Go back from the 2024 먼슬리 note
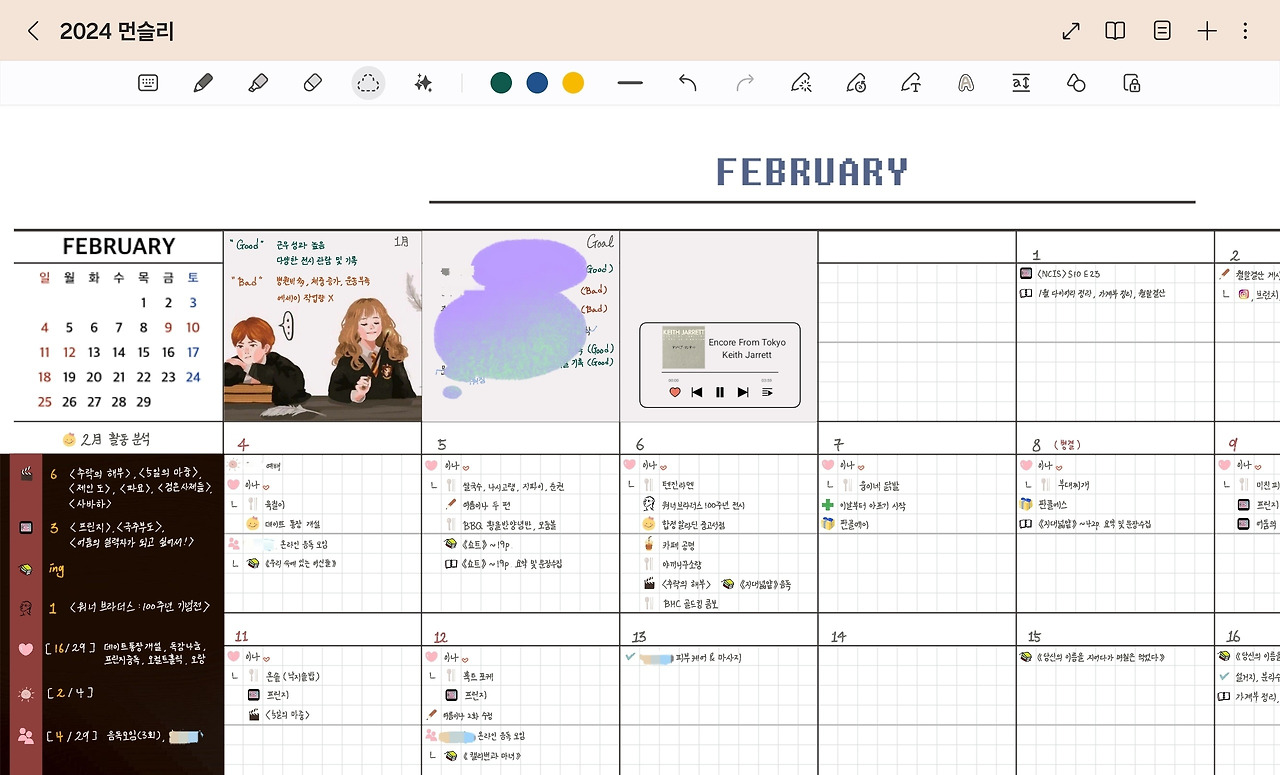Screen dimensions: 1280x775 (33, 31)
